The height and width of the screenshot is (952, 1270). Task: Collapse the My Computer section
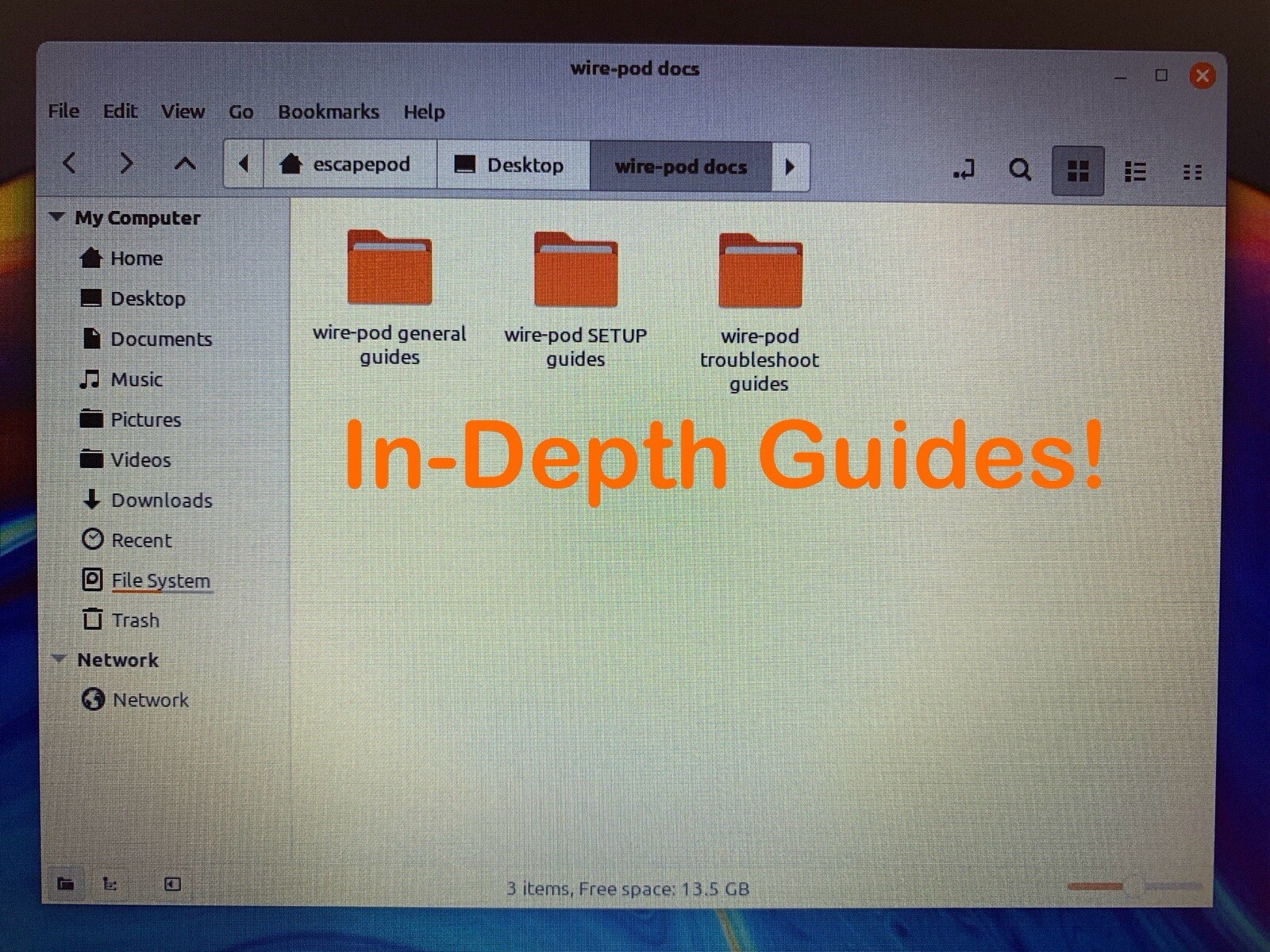pos(56,217)
